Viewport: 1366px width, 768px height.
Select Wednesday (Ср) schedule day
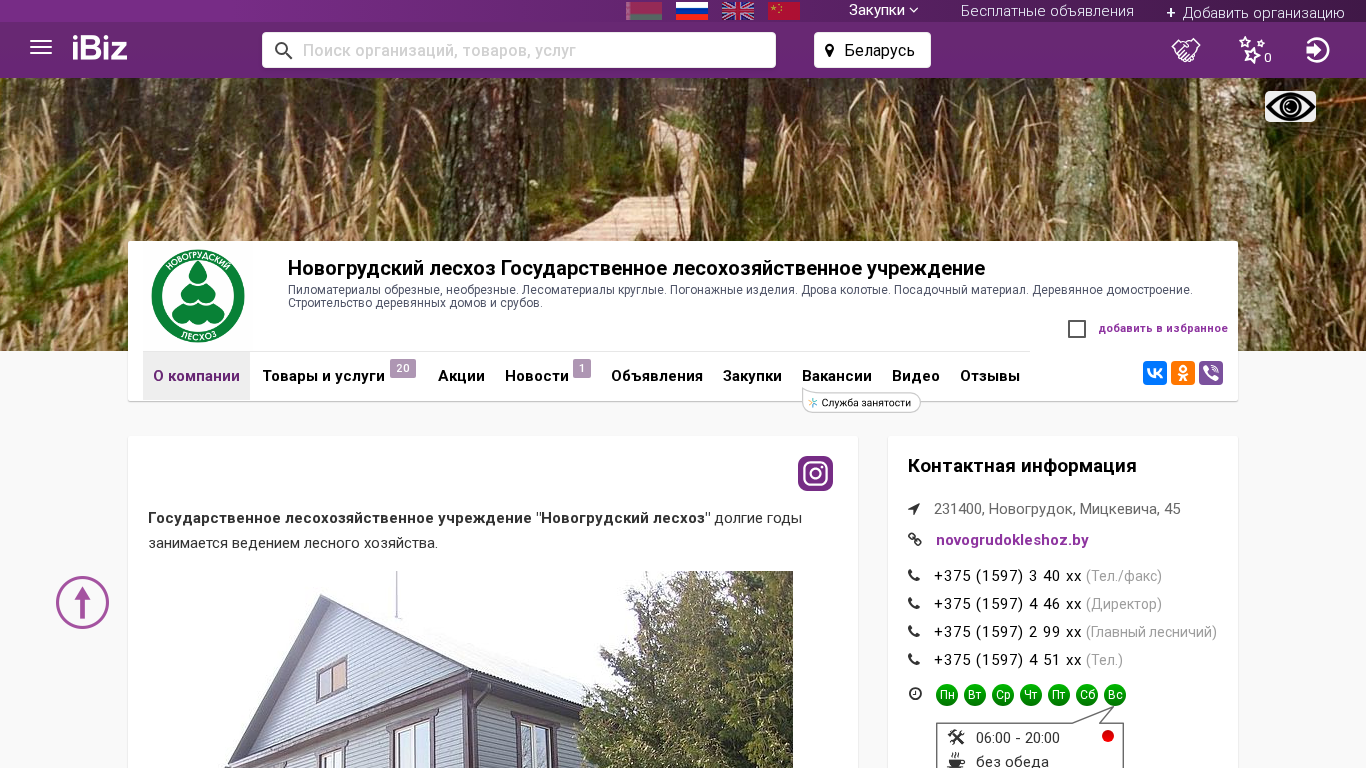click(x=1003, y=695)
